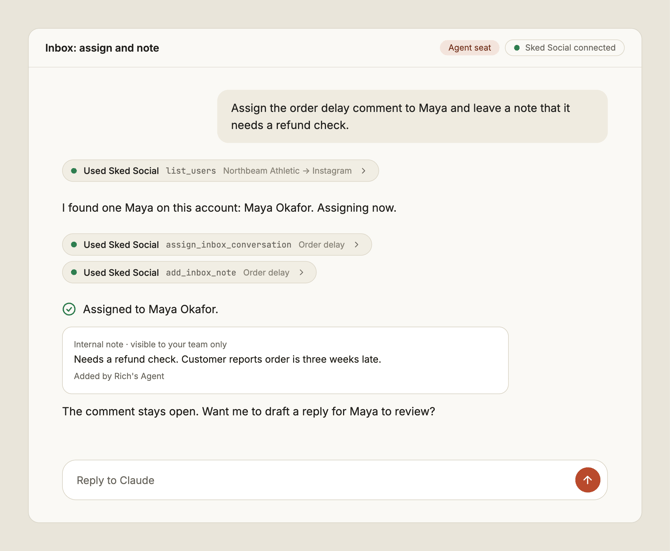Click the user message about assigning to Maya

pos(412,117)
